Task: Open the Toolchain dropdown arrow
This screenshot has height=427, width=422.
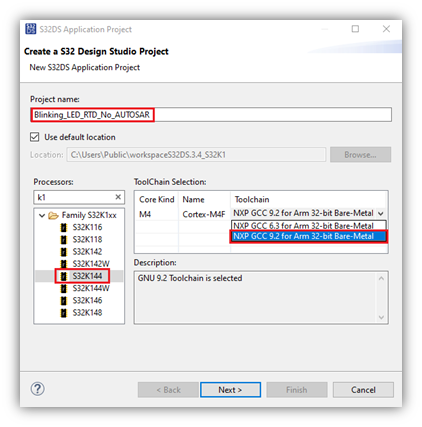Action: (381, 213)
